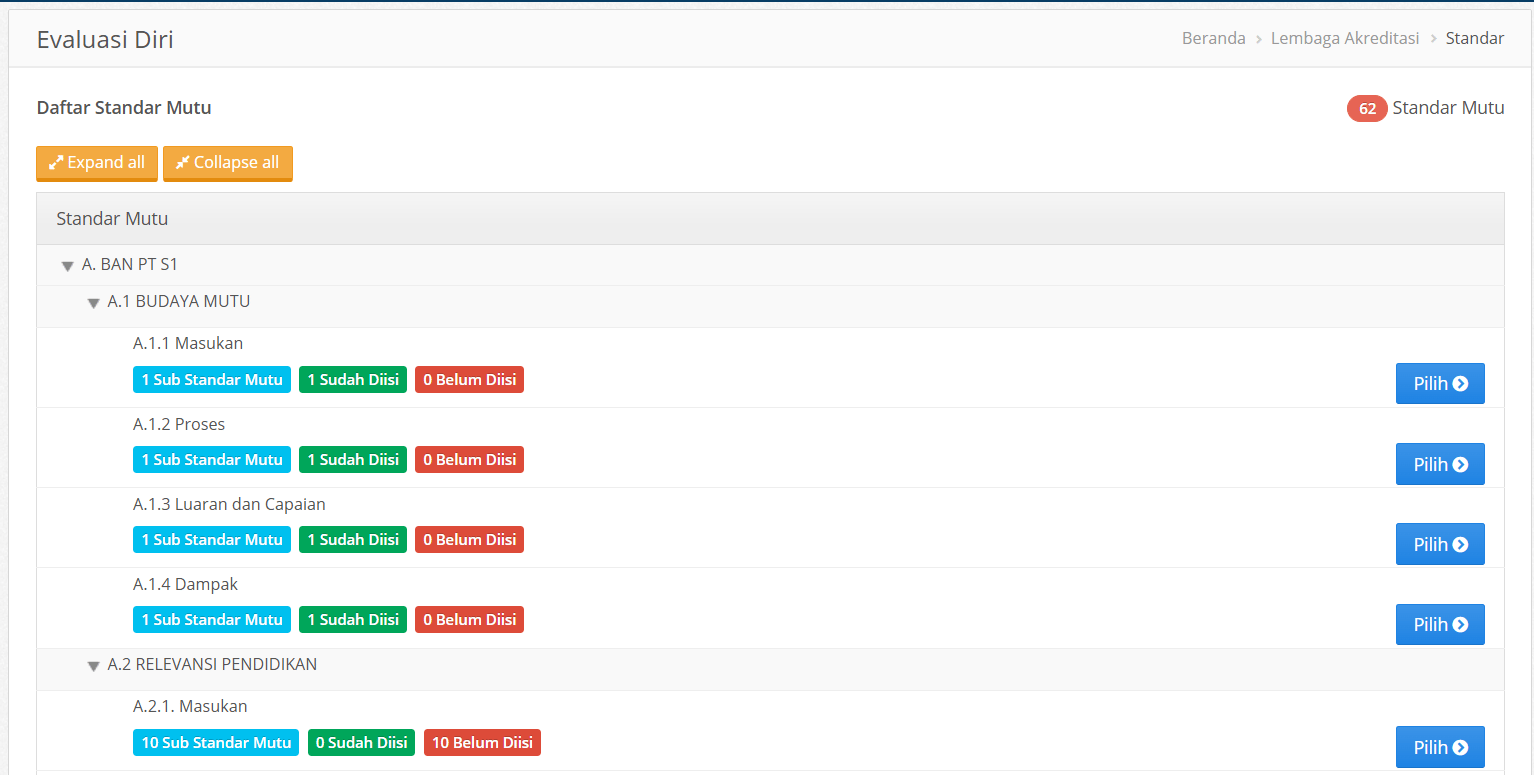Click 0 Belum Diisi badge under A.1.3
This screenshot has width=1534, height=775.
(x=469, y=540)
